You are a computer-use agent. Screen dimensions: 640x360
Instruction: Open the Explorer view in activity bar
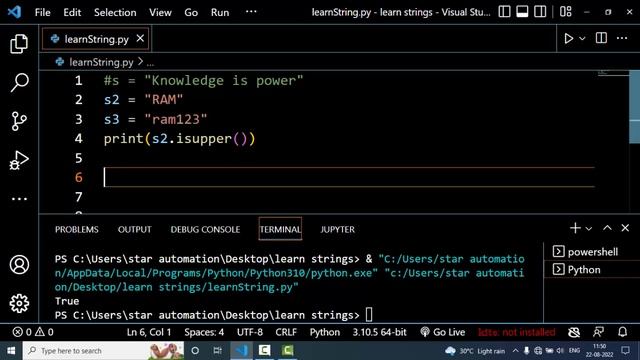[19, 44]
